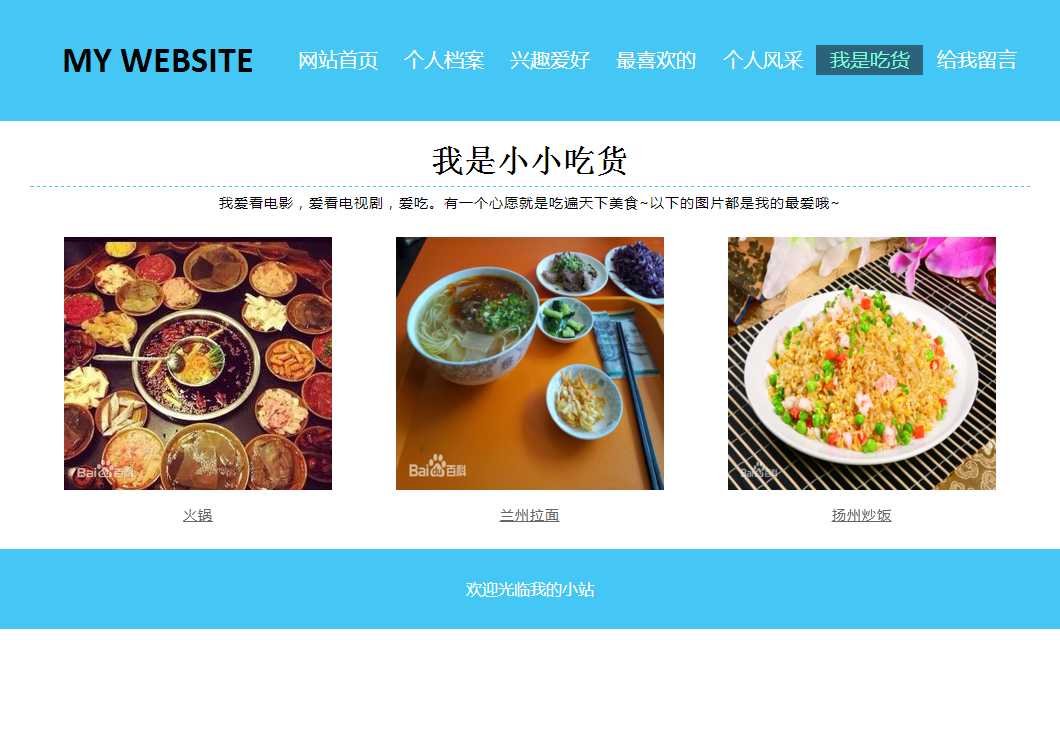Follow the 扬州炒饭 caption link
Viewport: 1060px width, 734px height.
[x=862, y=516]
